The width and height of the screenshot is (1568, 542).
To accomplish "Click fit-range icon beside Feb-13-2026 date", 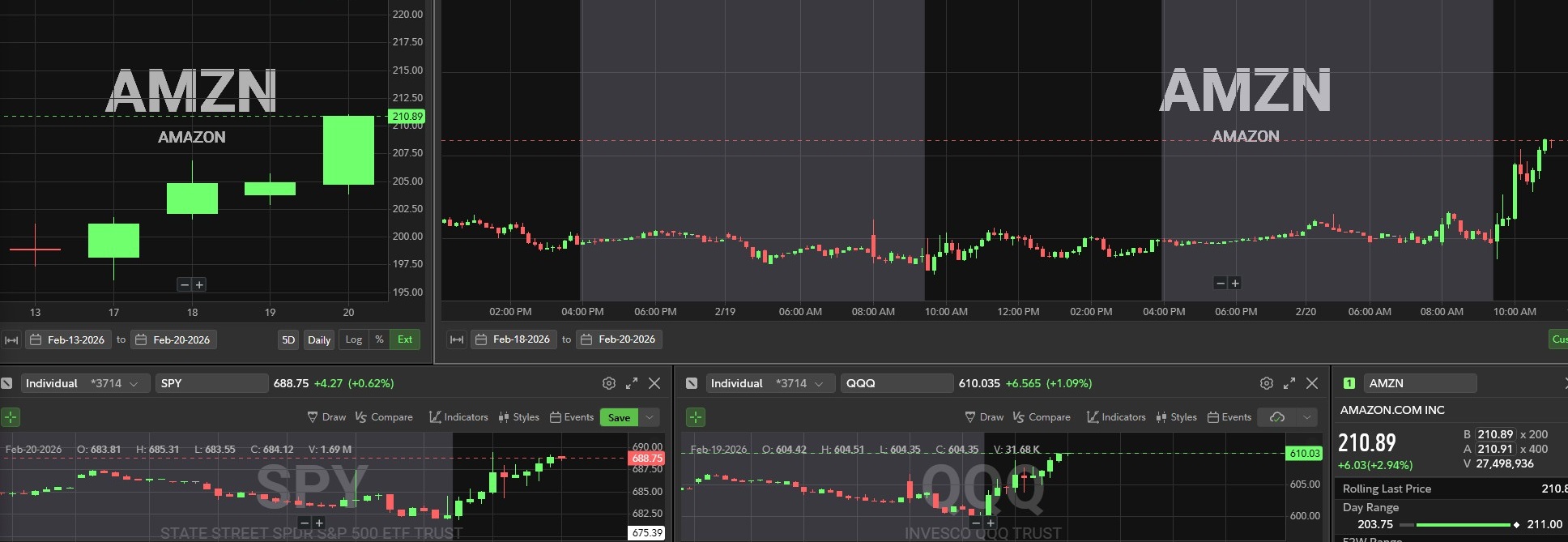I will 11,339.
